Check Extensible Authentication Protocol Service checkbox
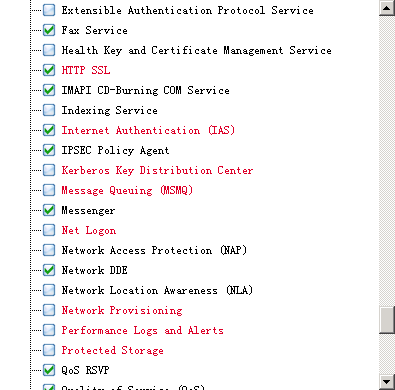 49,10
